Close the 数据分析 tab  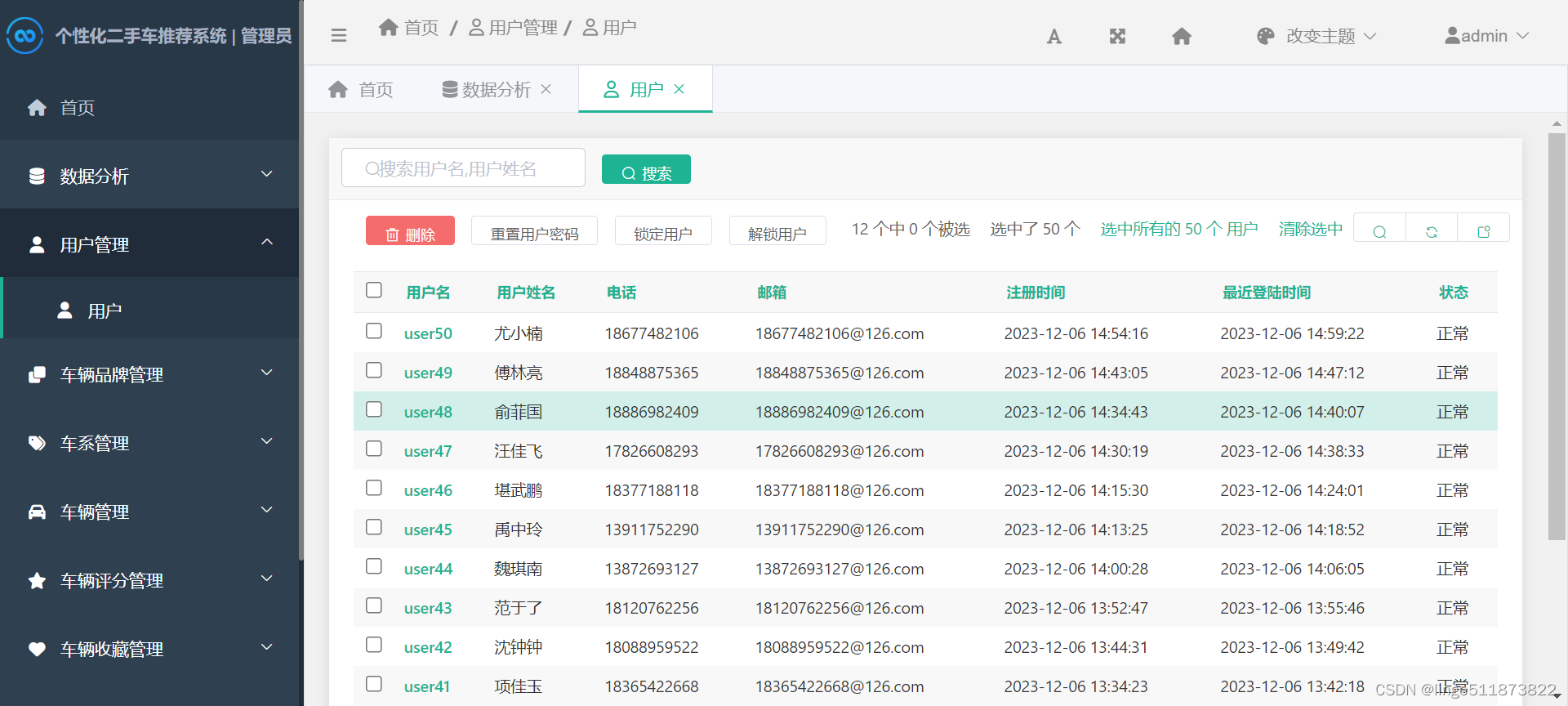(546, 89)
